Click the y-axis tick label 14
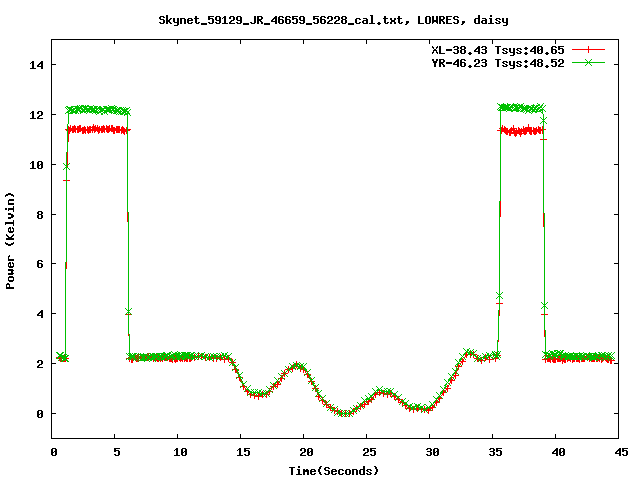The width and height of the screenshot is (640, 480). tap(36, 65)
